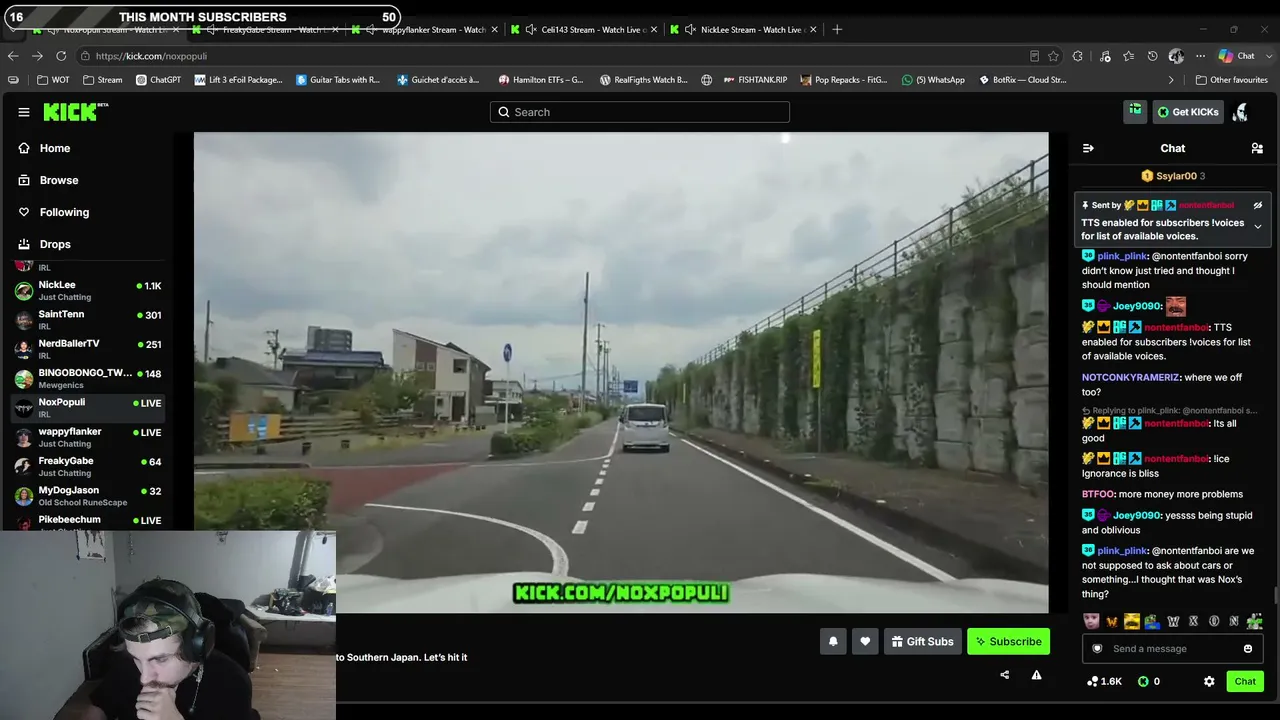Focus the Kick Search box
Viewport: 1280px width, 720px height.
(640, 112)
